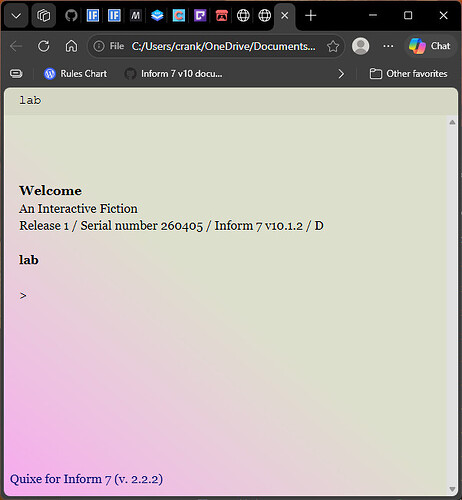Screen dimensions: 462x500
Task: Switch to the first IF tab
Action: 93,15
